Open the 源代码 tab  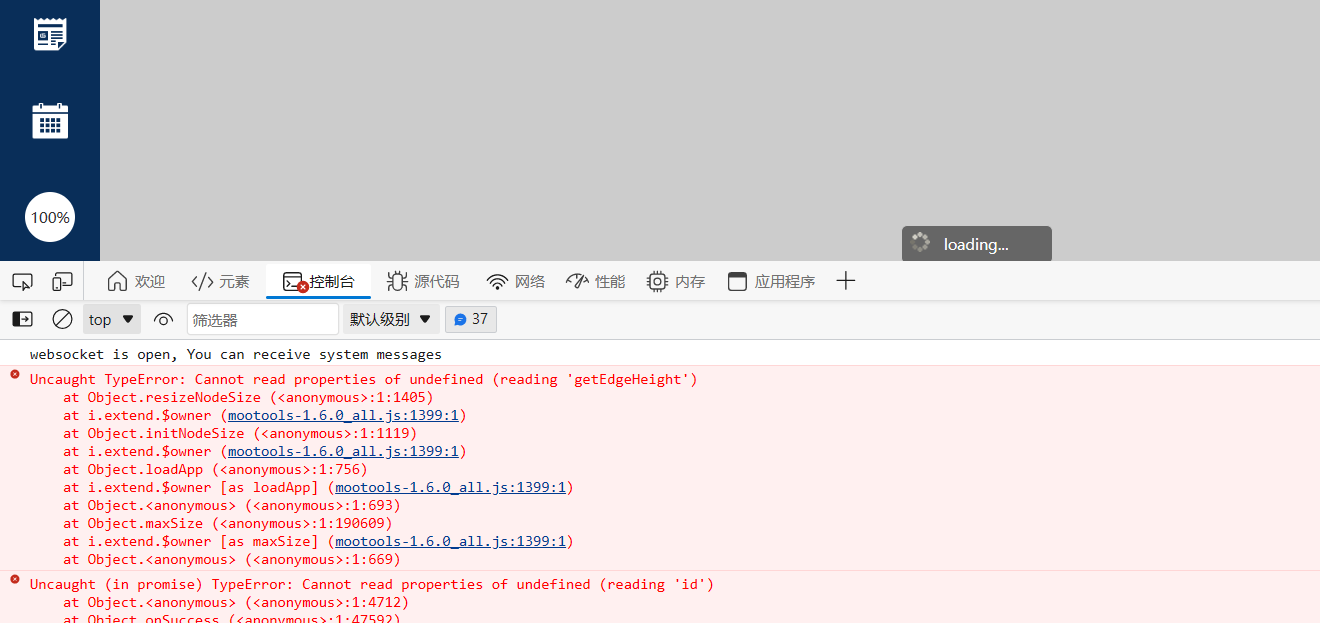pyautogui.click(x=423, y=282)
